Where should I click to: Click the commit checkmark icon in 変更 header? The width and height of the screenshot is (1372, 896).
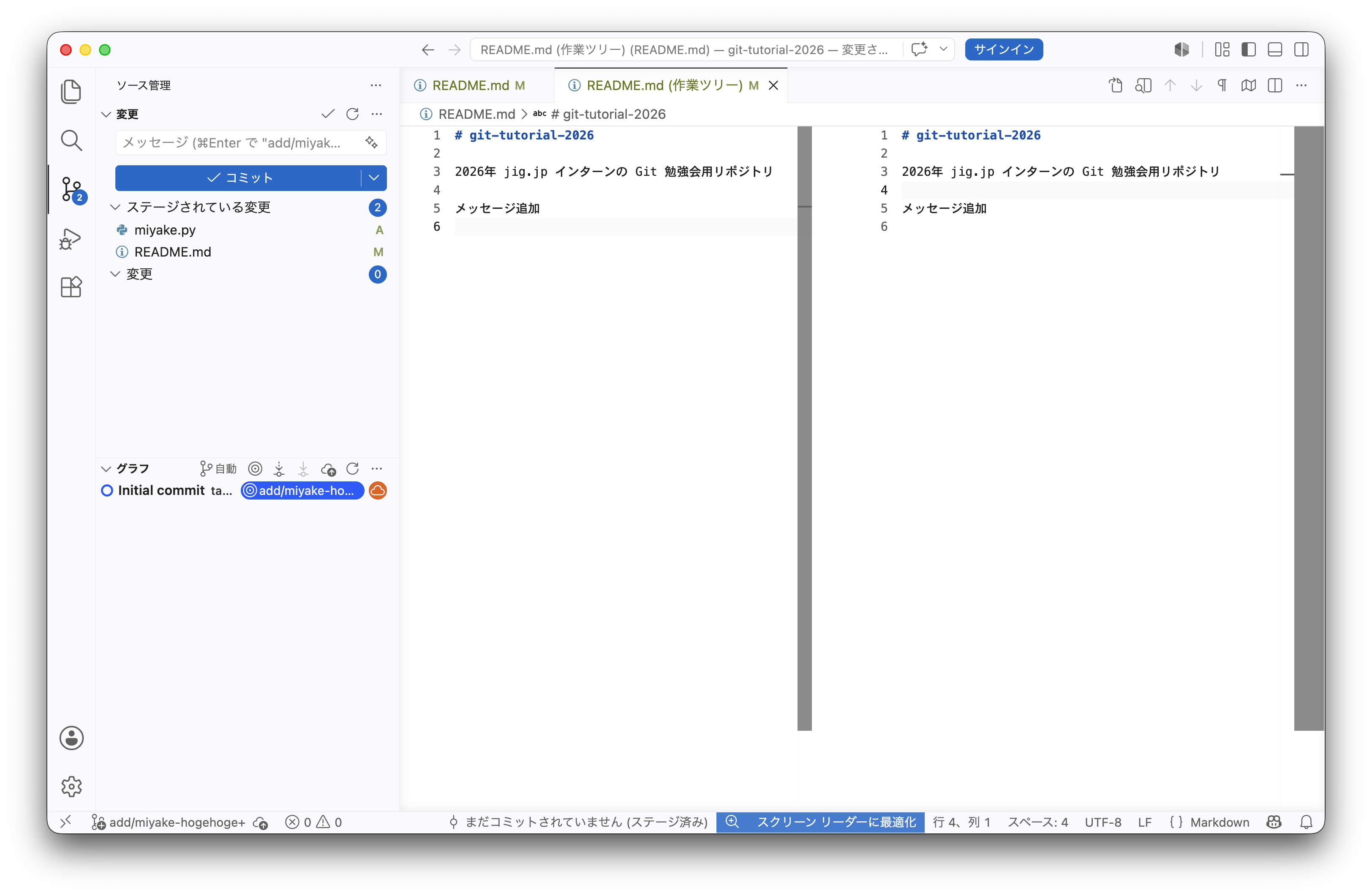[x=328, y=114]
